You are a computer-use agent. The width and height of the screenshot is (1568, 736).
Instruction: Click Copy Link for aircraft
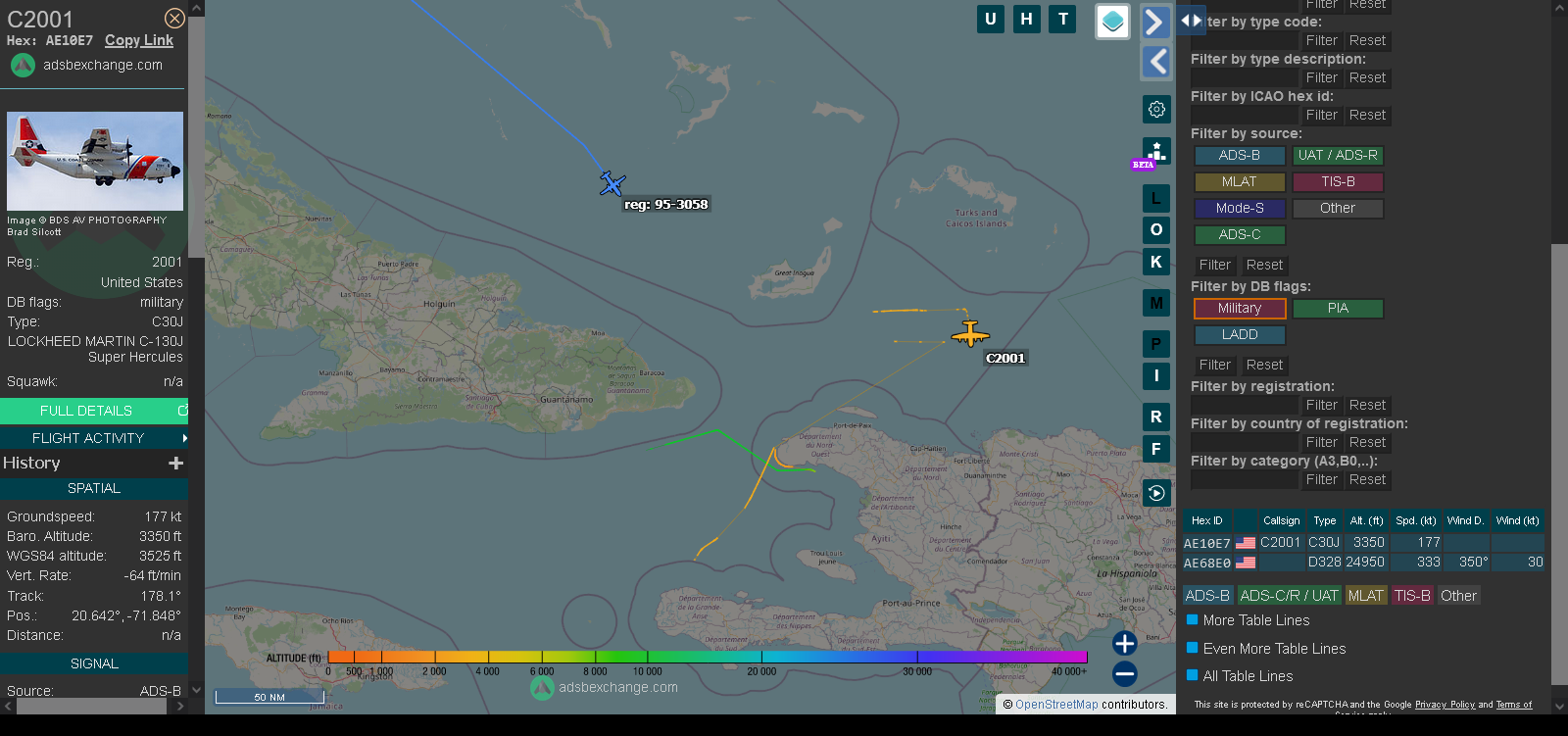click(139, 40)
